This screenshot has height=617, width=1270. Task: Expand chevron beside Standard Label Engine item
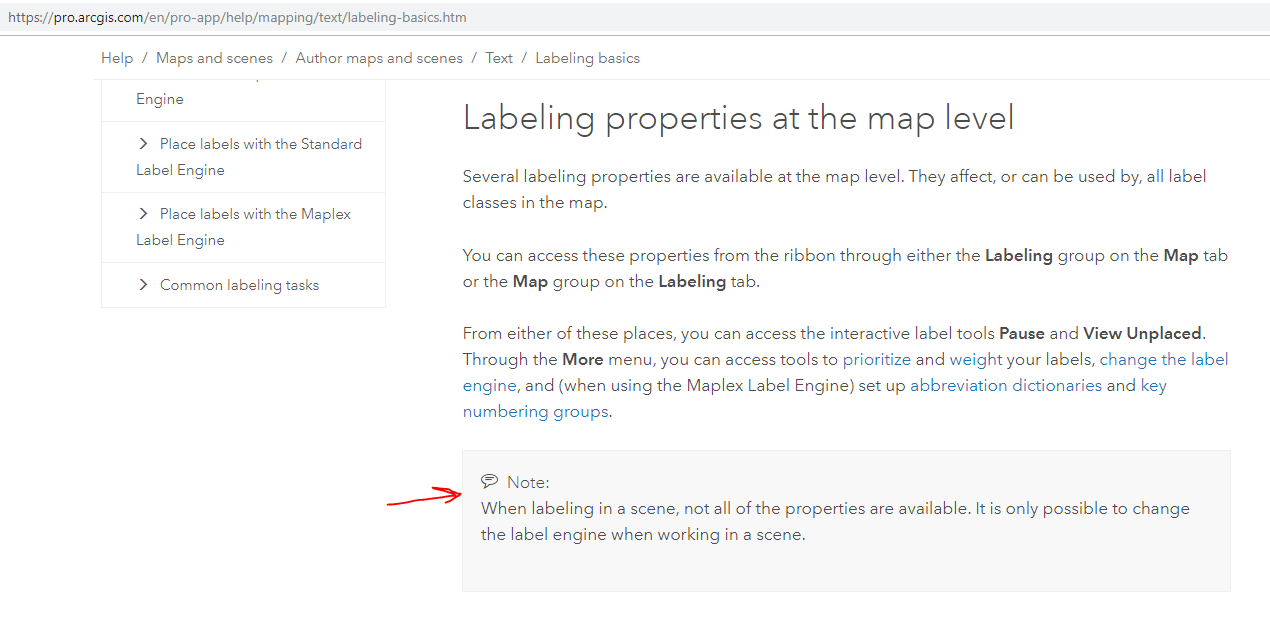[144, 144]
